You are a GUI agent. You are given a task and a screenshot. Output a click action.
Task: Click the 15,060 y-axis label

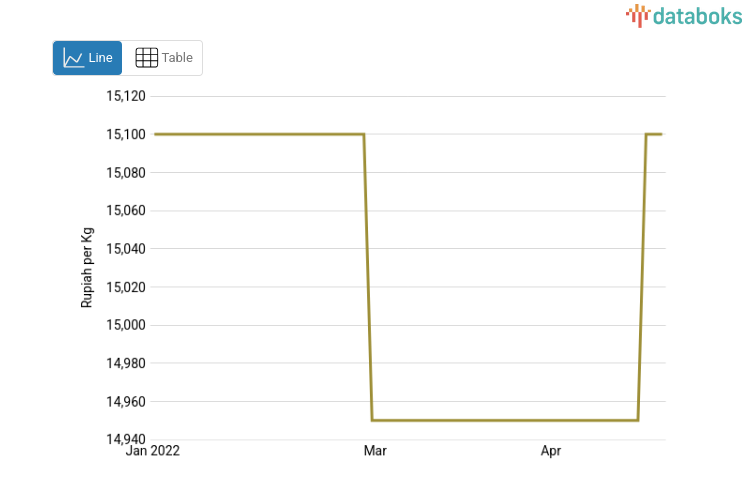[126, 210]
